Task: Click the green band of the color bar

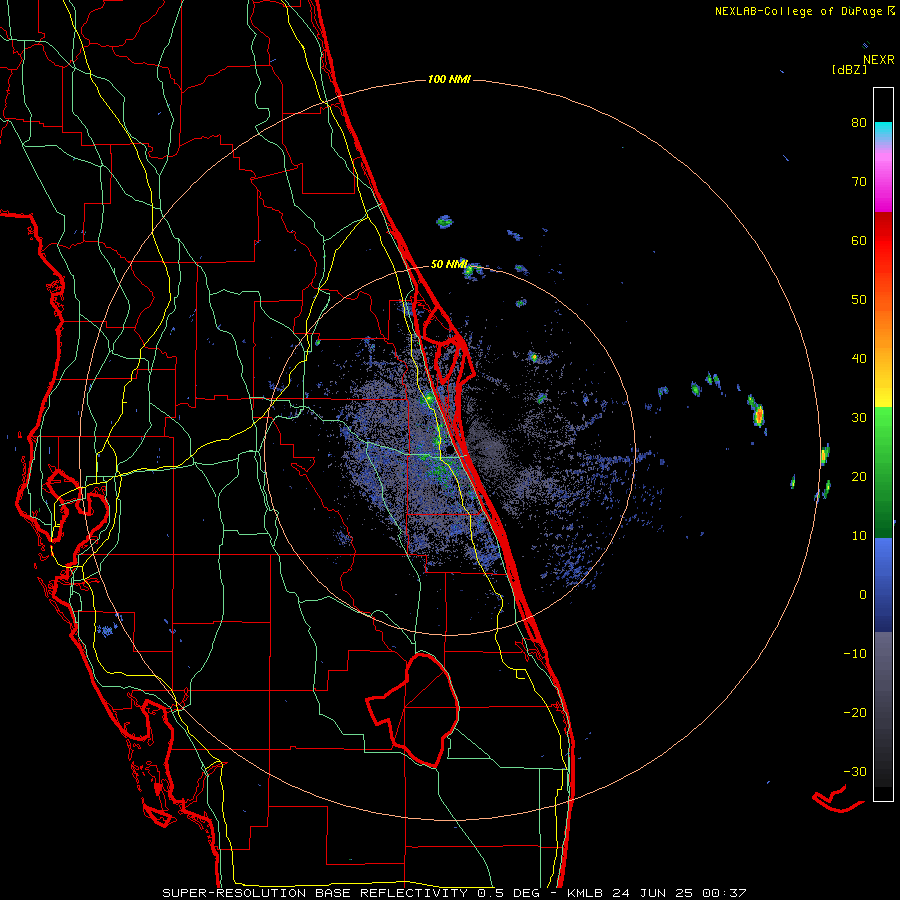Action: (883, 472)
